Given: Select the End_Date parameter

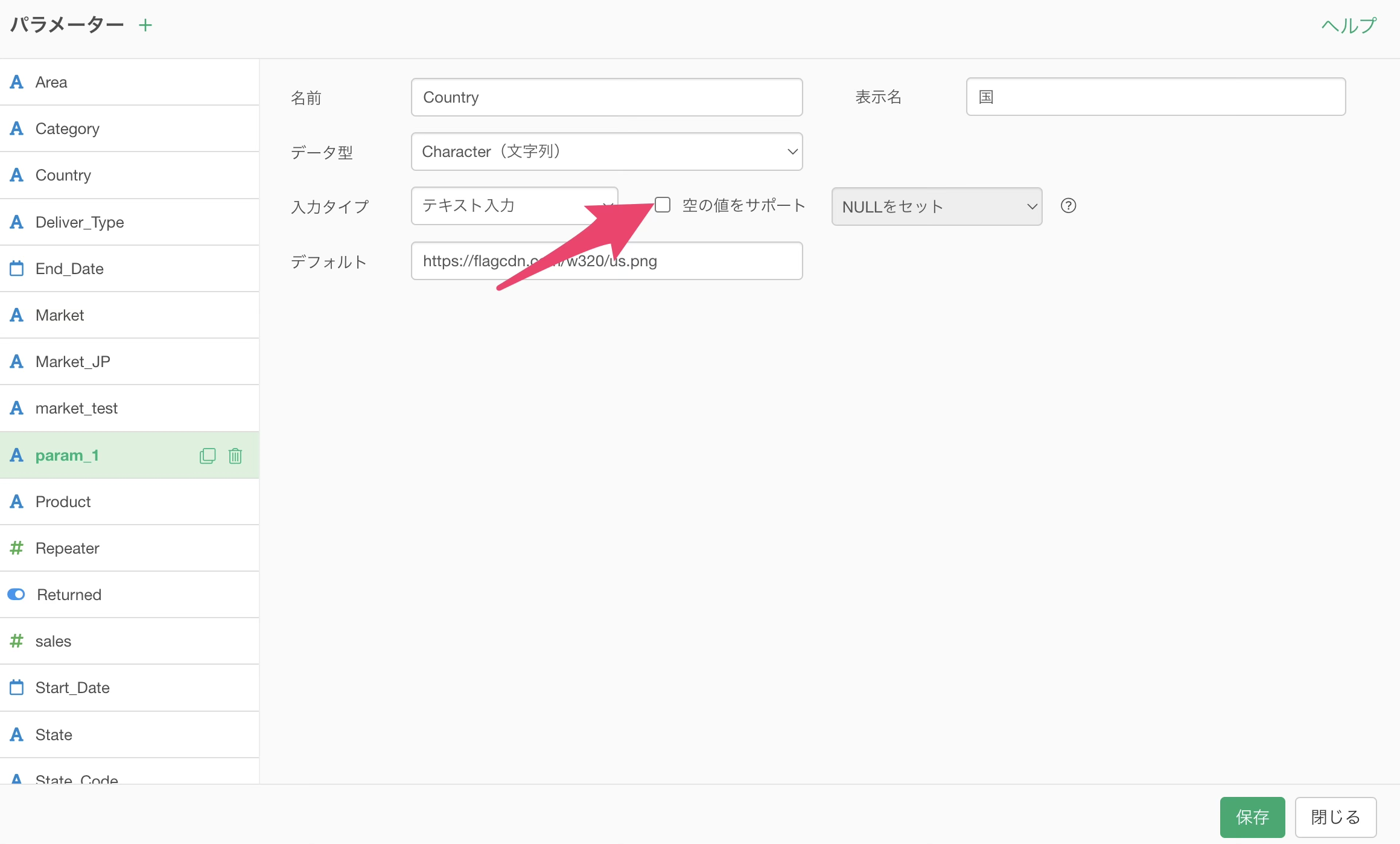Looking at the screenshot, I should [130, 269].
